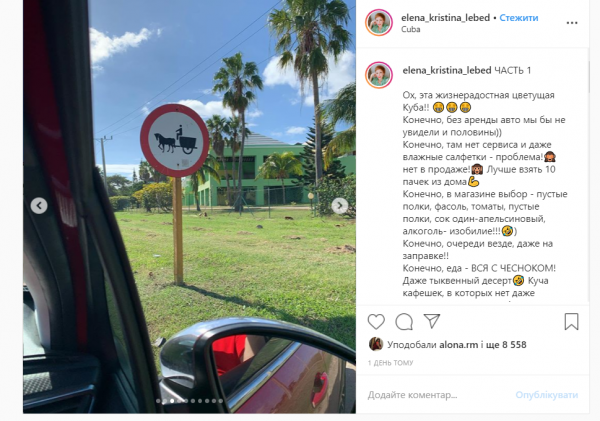Go to previous photo with left arrow

tap(39, 206)
